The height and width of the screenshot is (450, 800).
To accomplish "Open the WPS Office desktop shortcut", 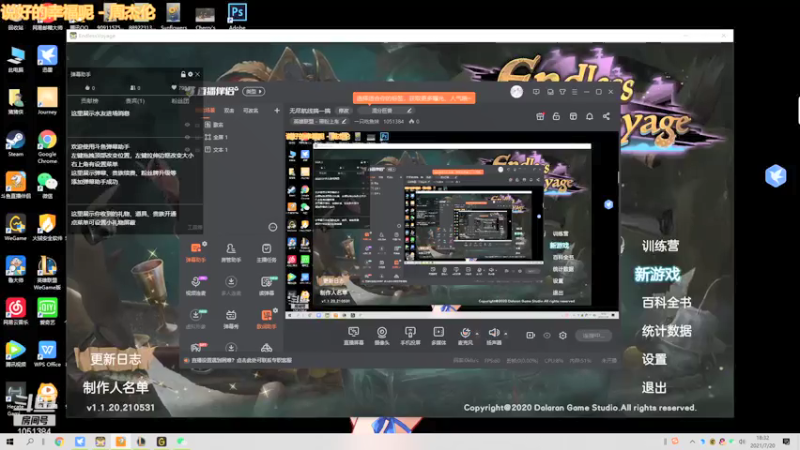I will click(47, 354).
